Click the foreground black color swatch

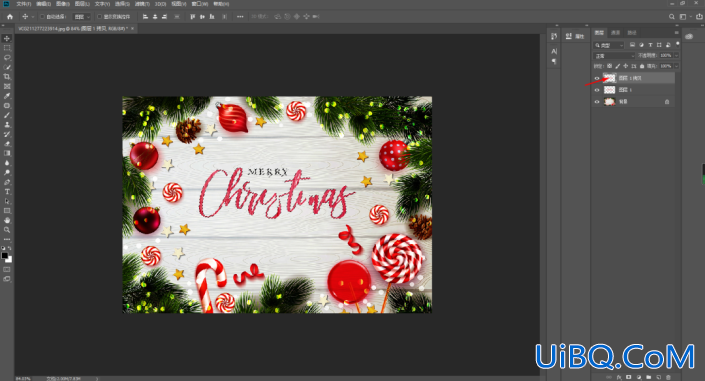pos(4,255)
